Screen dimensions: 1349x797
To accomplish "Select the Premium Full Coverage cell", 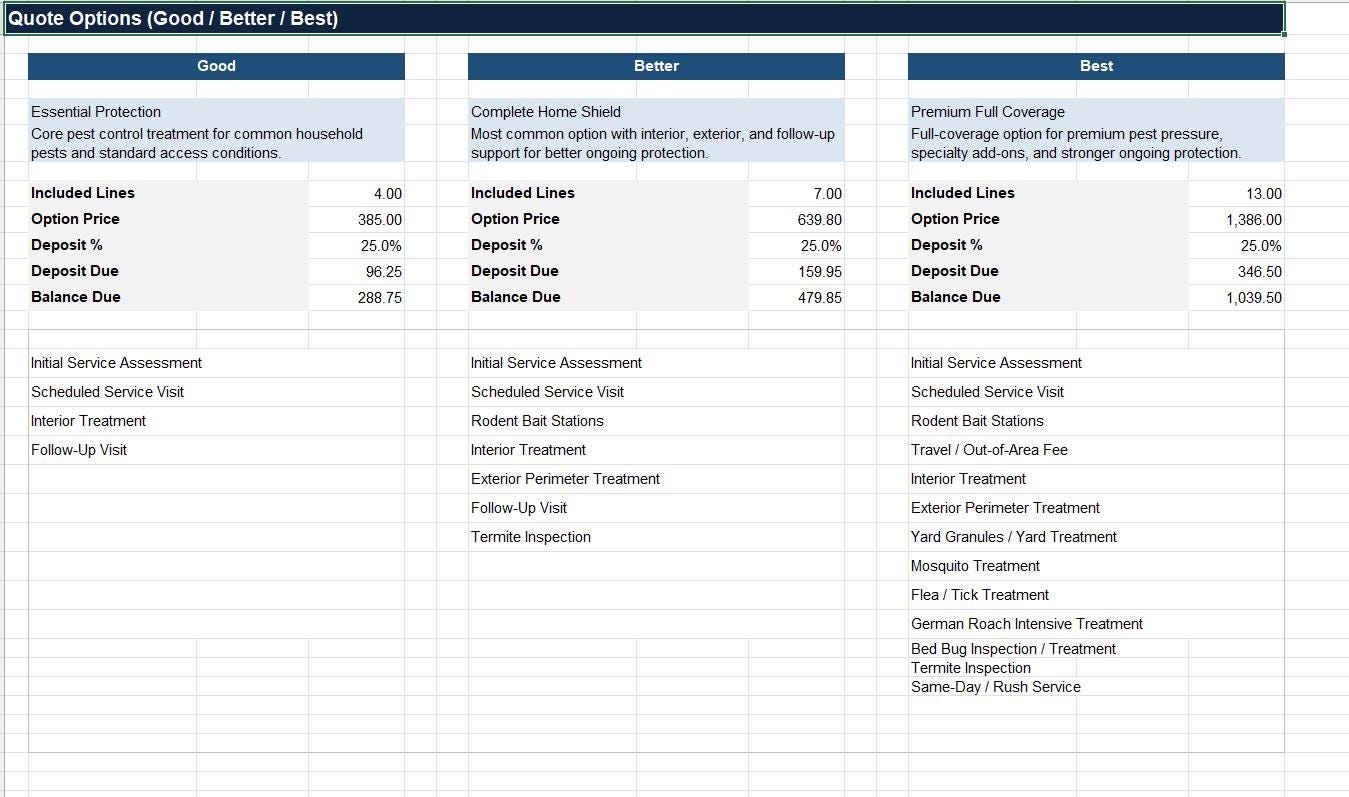I will coord(1096,112).
